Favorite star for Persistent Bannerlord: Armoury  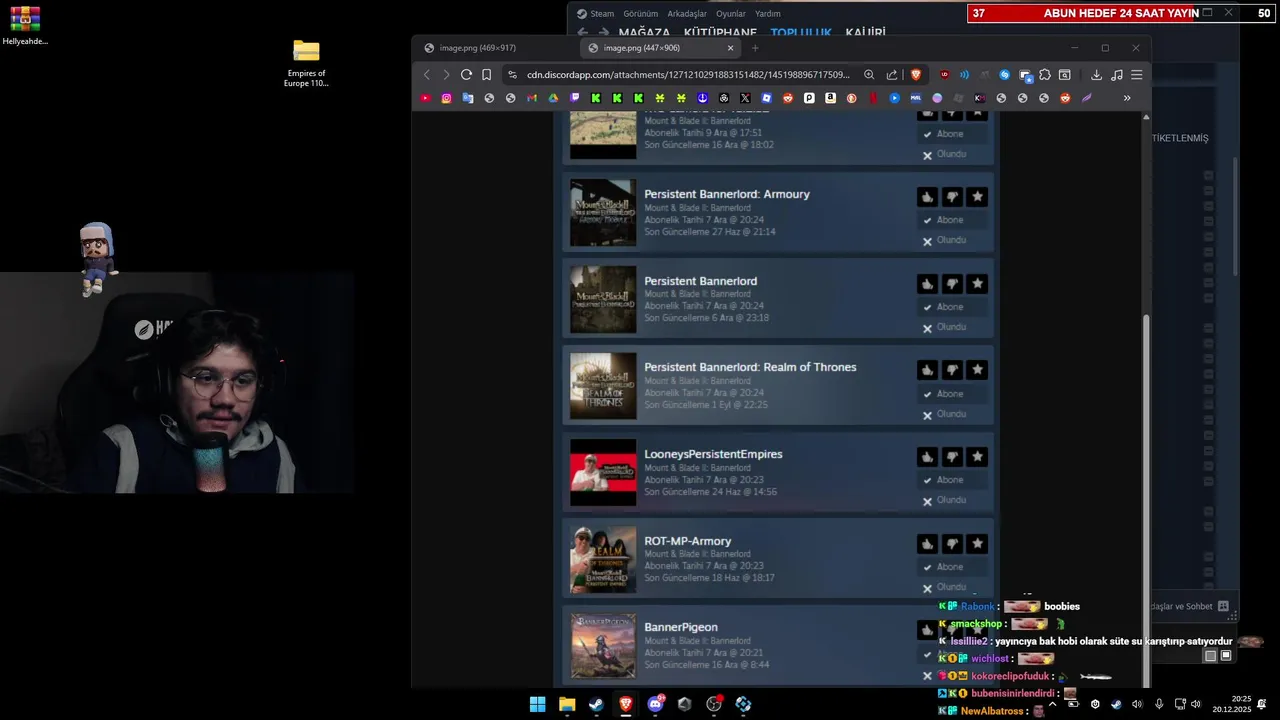978,198
